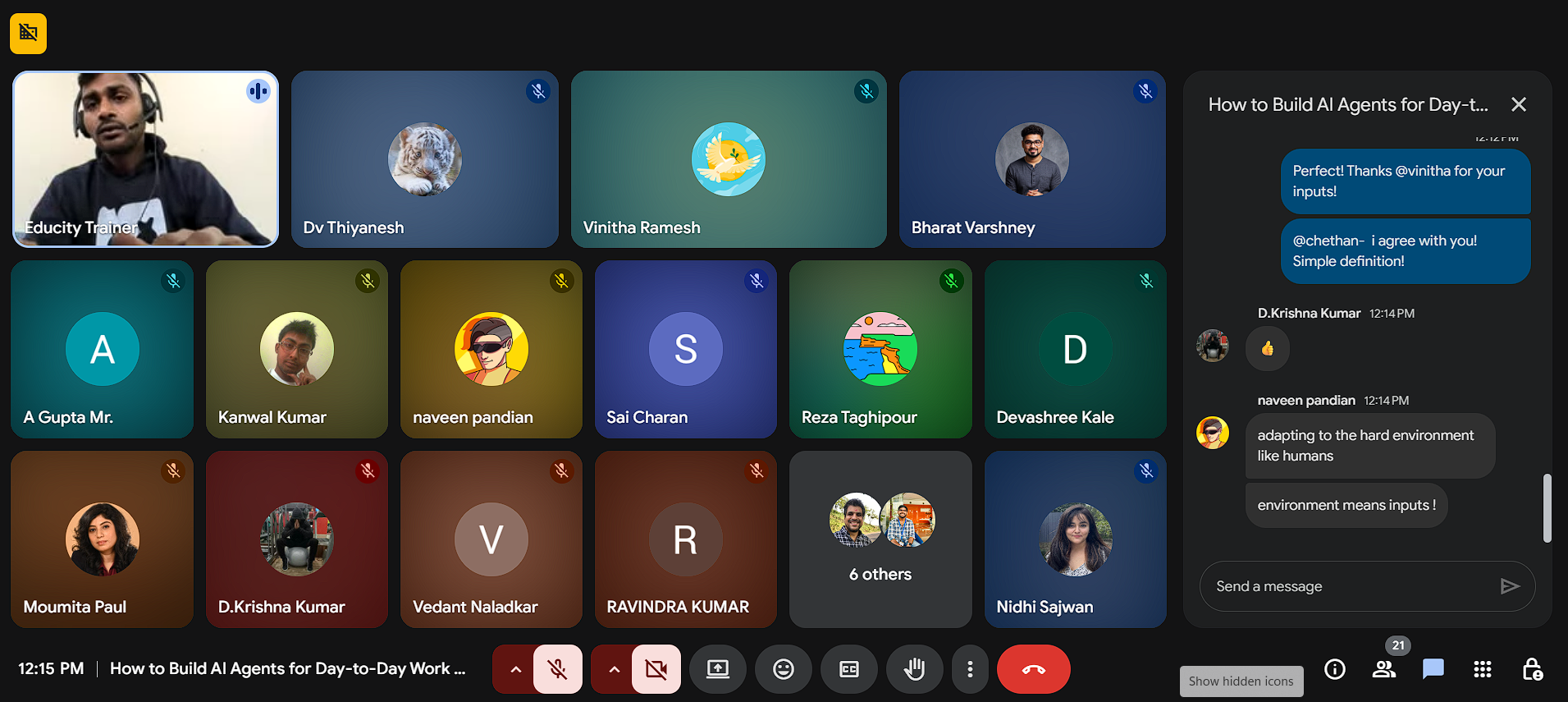Click muted mic icon on Sai Charan tile
The width and height of the screenshot is (1568, 702).
click(x=757, y=281)
